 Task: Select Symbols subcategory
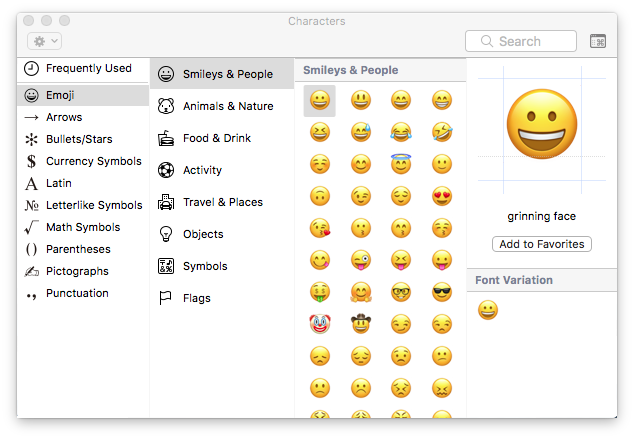pyautogui.click(x=222, y=266)
